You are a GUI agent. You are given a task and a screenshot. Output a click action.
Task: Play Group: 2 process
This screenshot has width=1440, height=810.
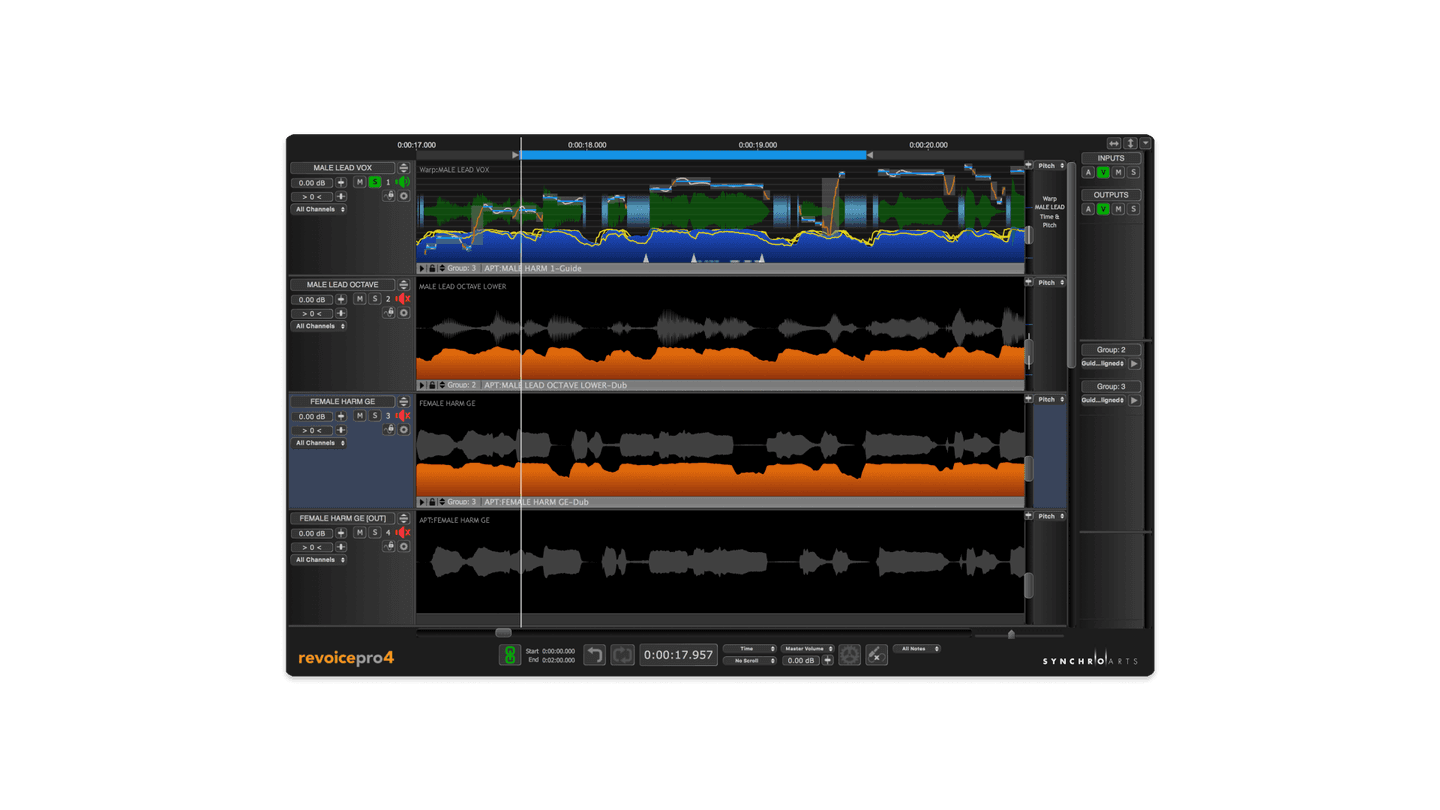(x=1135, y=364)
